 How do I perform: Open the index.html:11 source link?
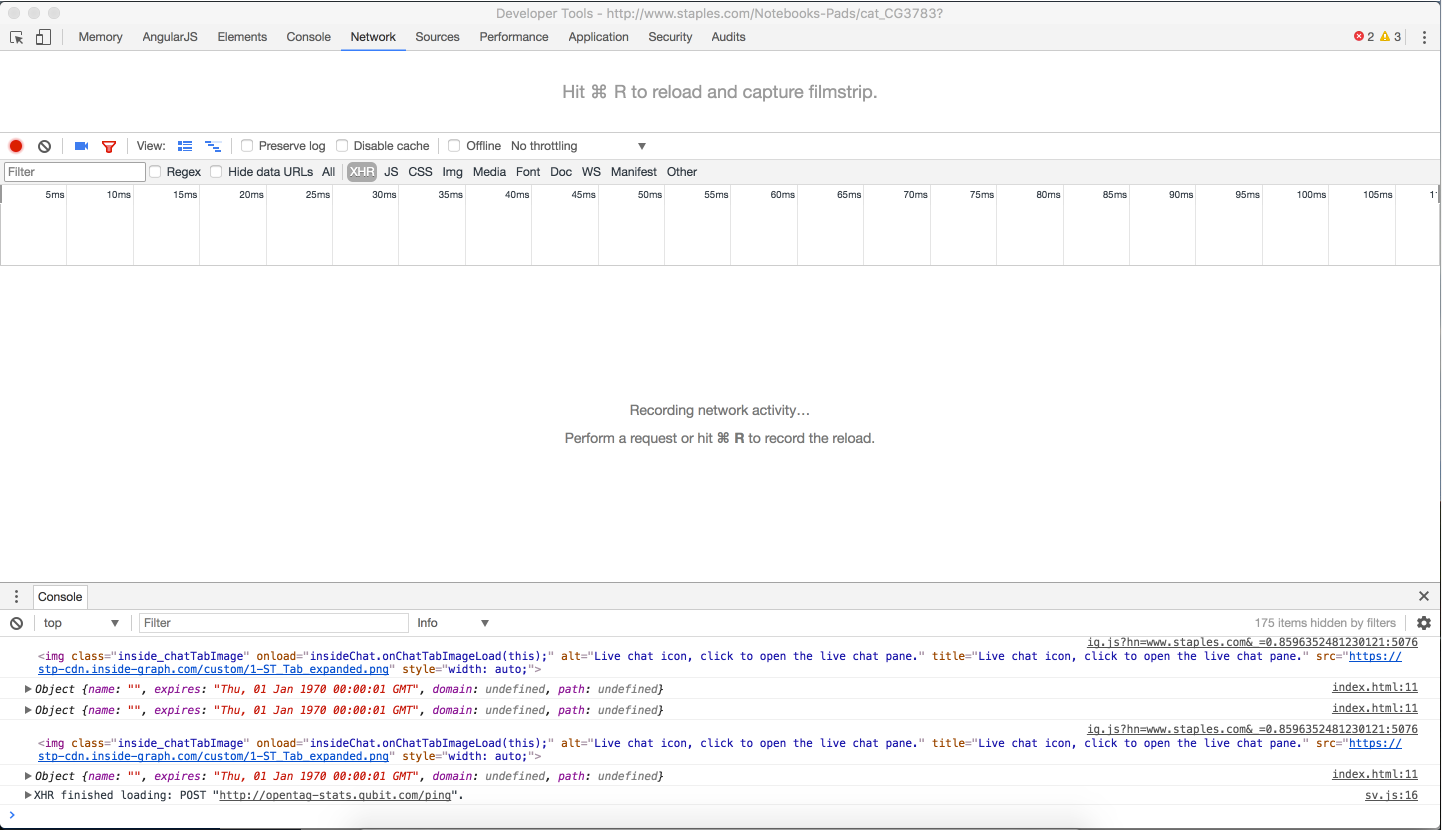click(1374, 687)
